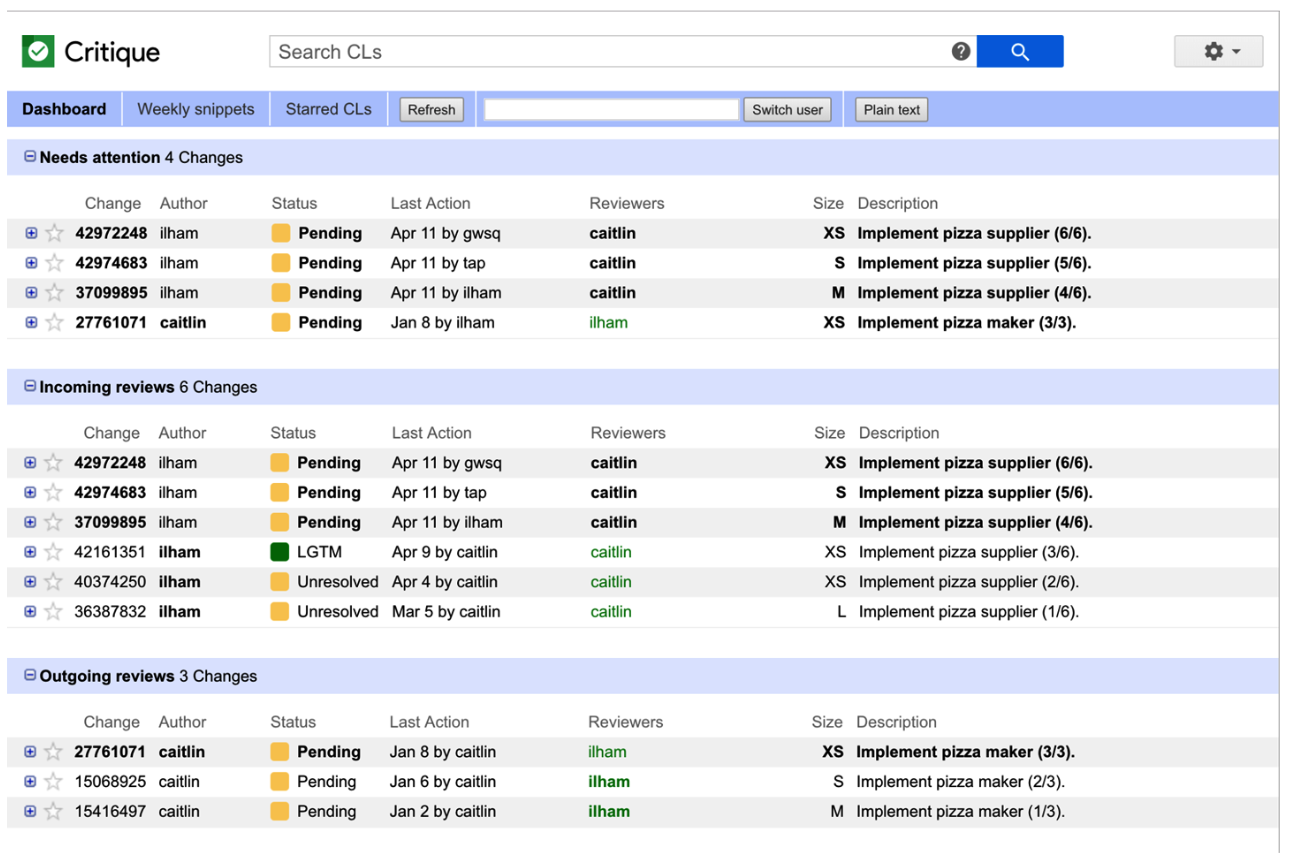
Task: Click the green LGTM status square
Action: pyautogui.click(x=279, y=552)
